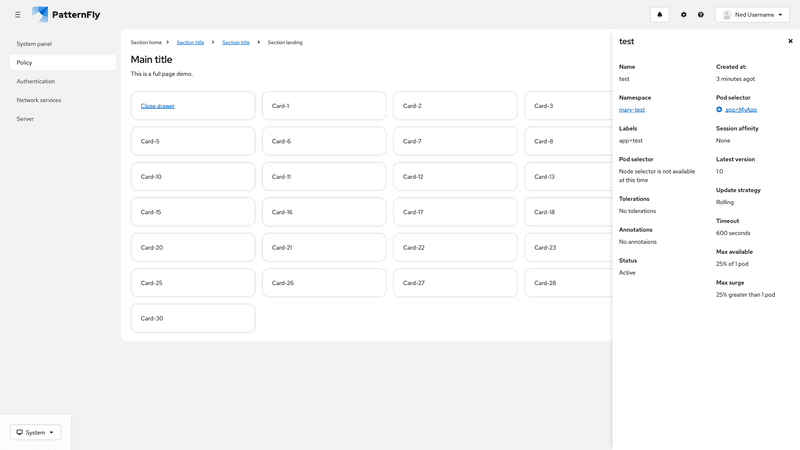This screenshot has height=450, width=800.
Task: Open the System dropdown at bottom
Action: click(35, 432)
